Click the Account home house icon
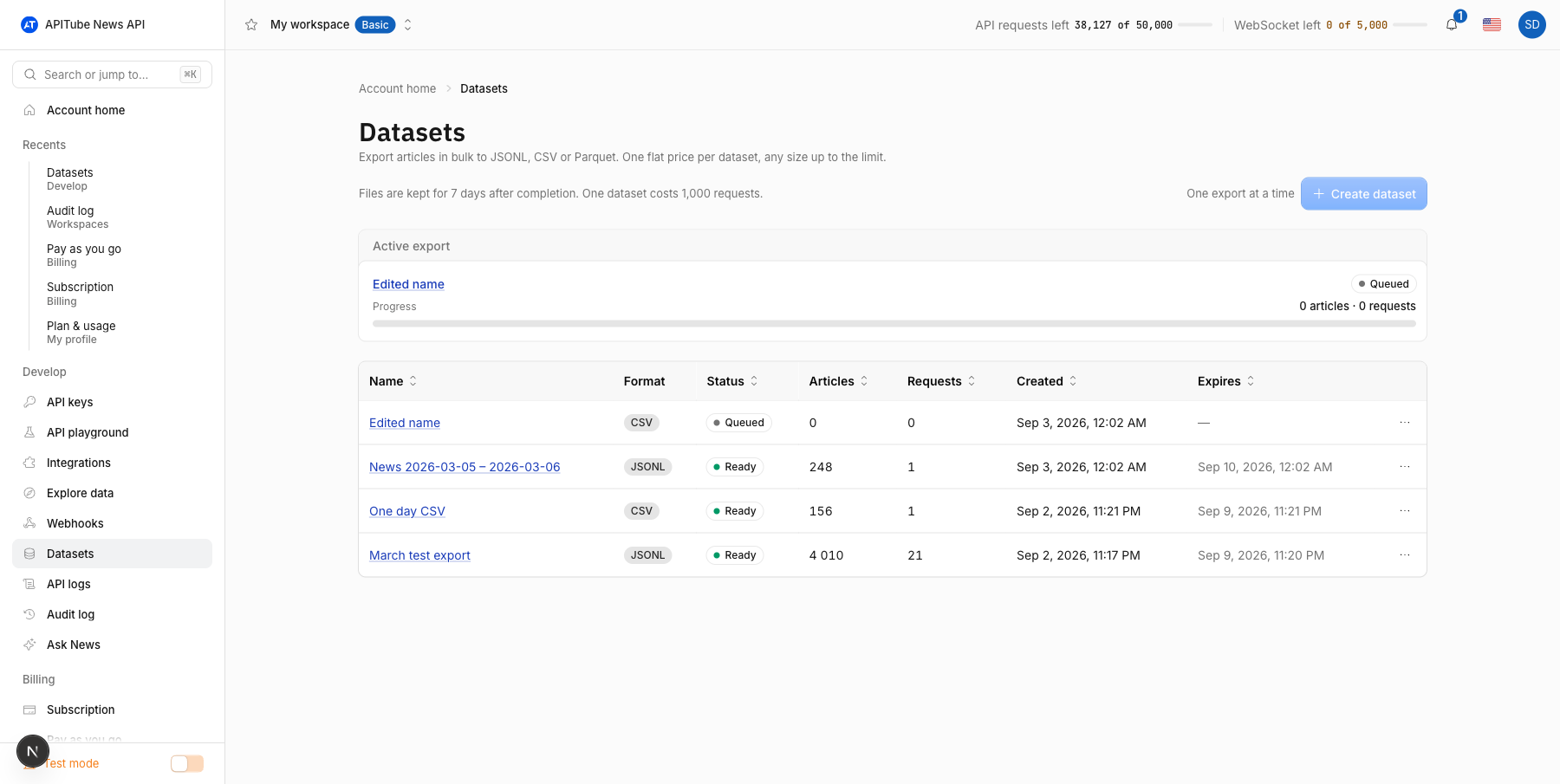The image size is (1560, 784). pyautogui.click(x=29, y=110)
